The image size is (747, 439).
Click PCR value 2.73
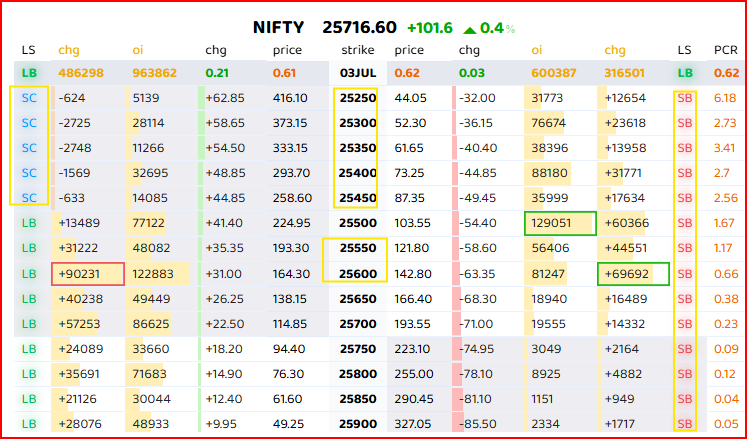coord(725,123)
